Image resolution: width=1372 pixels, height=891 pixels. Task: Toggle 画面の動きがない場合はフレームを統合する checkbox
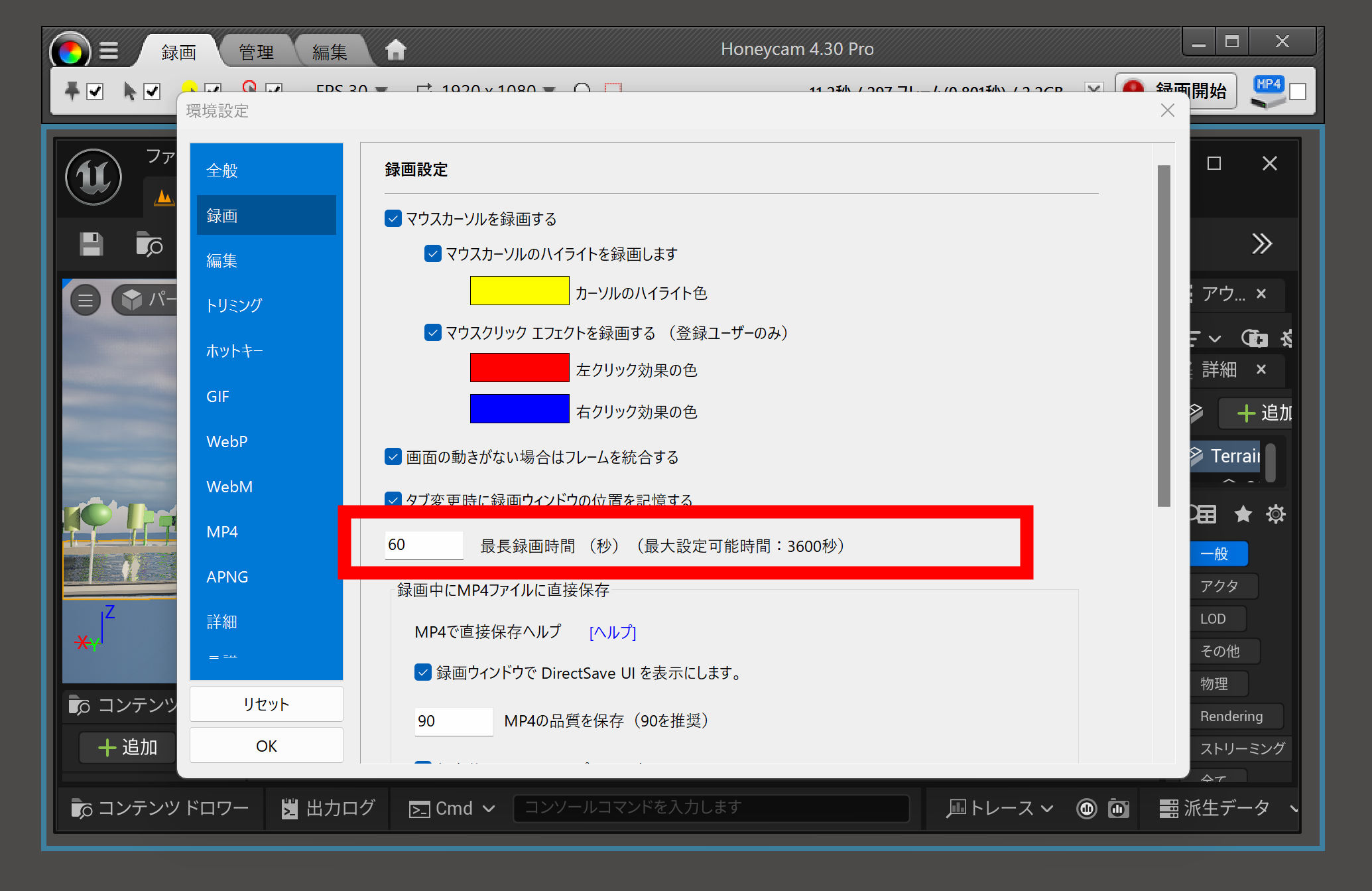pos(393,456)
